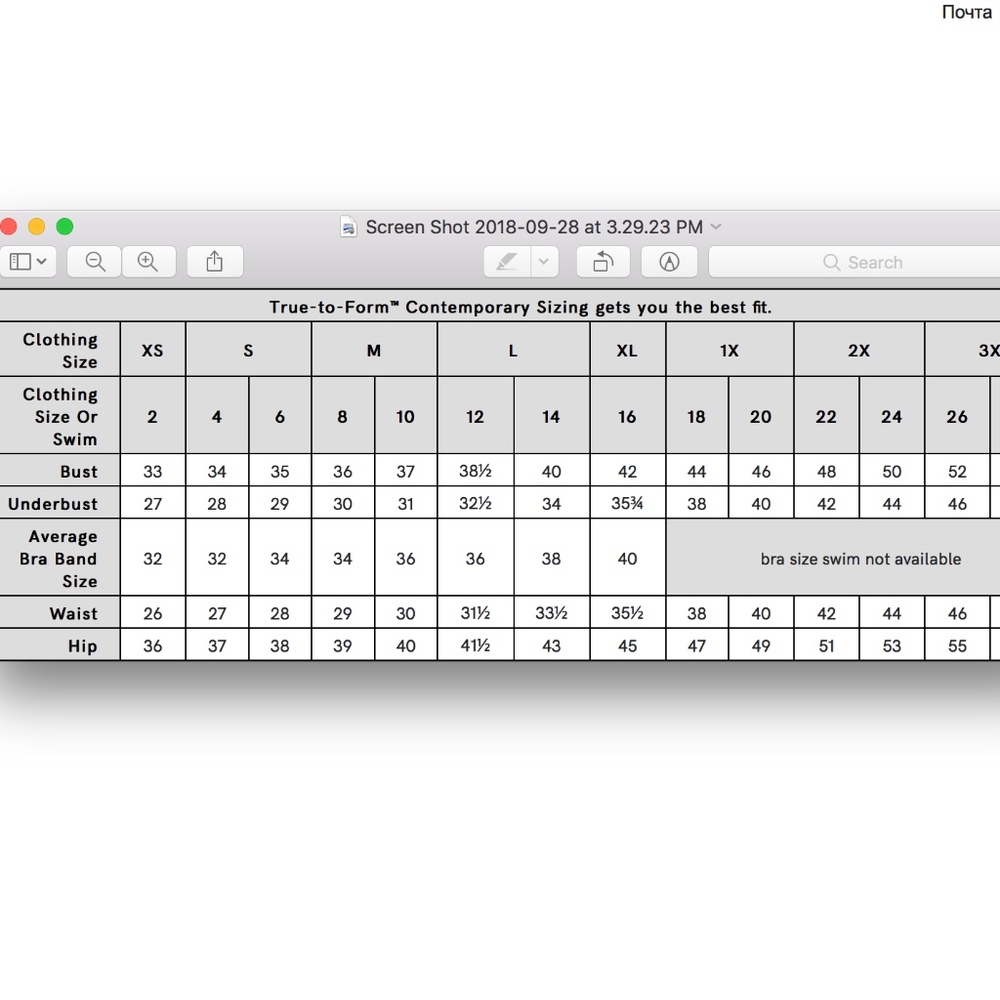This screenshot has height=1000, width=1000.
Task: Expand the highlight color dropdown arrow
Action: tap(543, 262)
